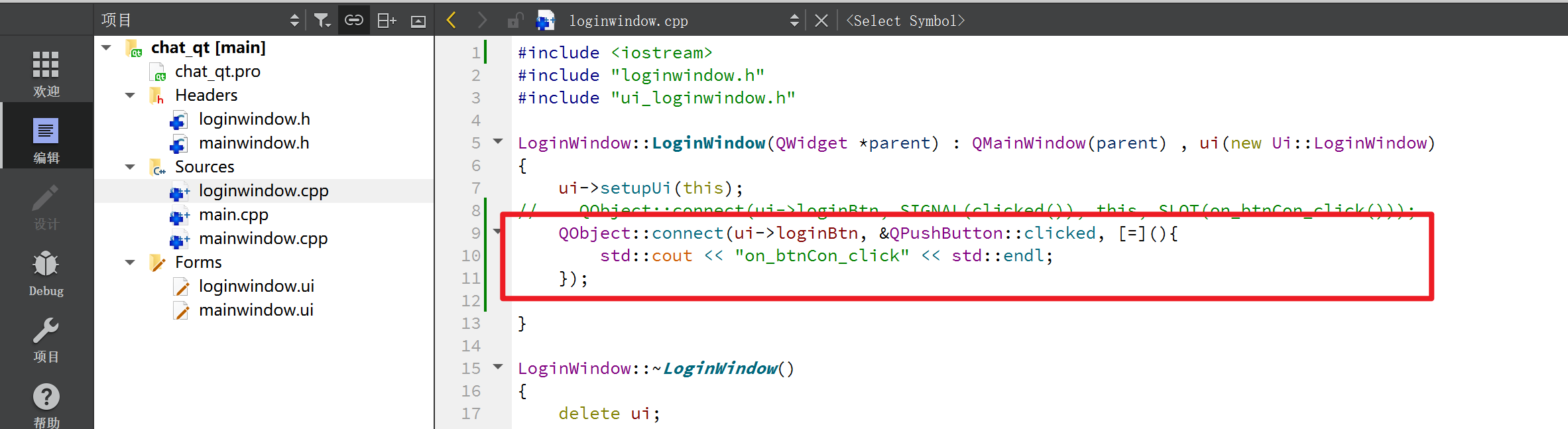Click line number 13 in the gutter
The height and width of the screenshot is (429, 1568).
coord(471,324)
